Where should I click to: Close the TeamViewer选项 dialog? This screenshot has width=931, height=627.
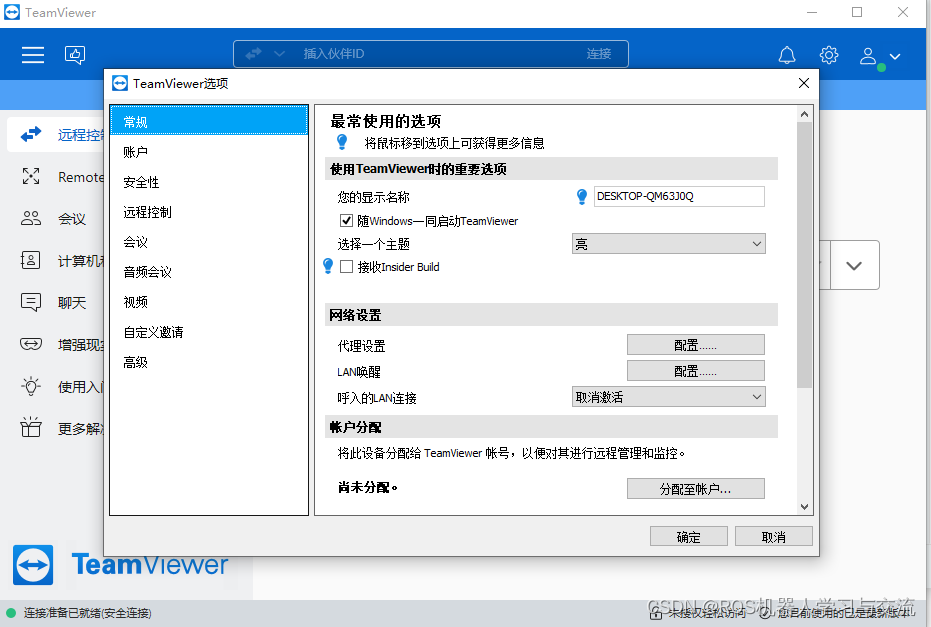coord(804,83)
